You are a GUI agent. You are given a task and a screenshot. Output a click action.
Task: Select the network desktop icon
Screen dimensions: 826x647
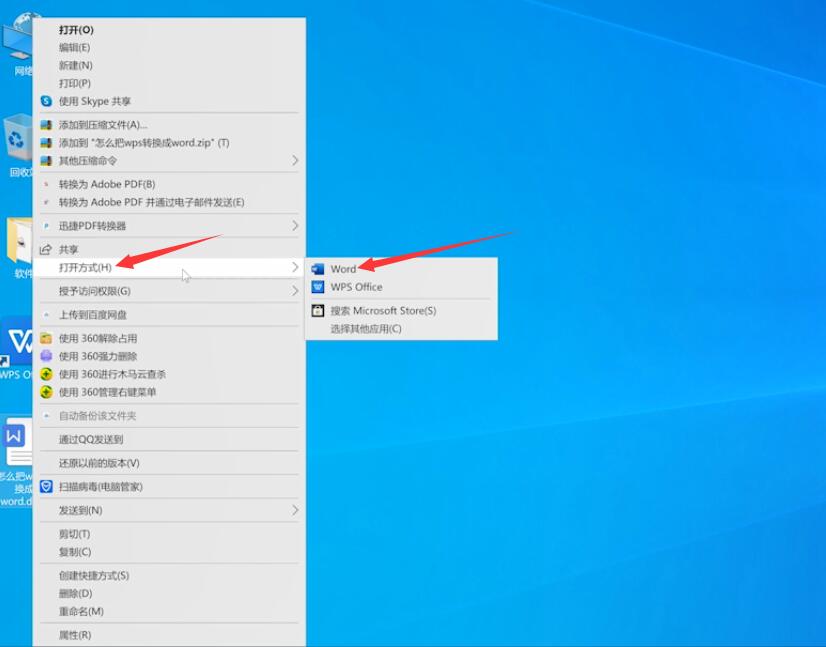tap(17, 45)
